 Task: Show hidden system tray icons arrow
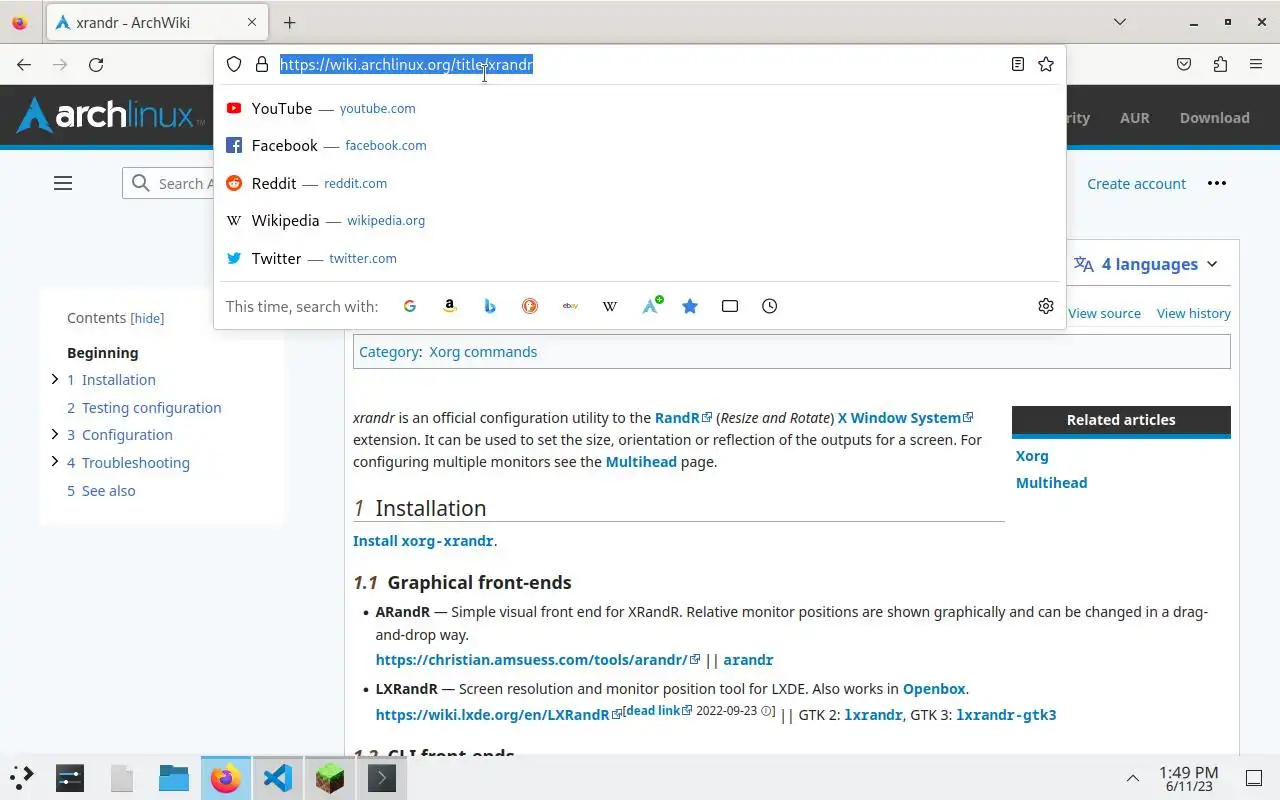point(1133,778)
